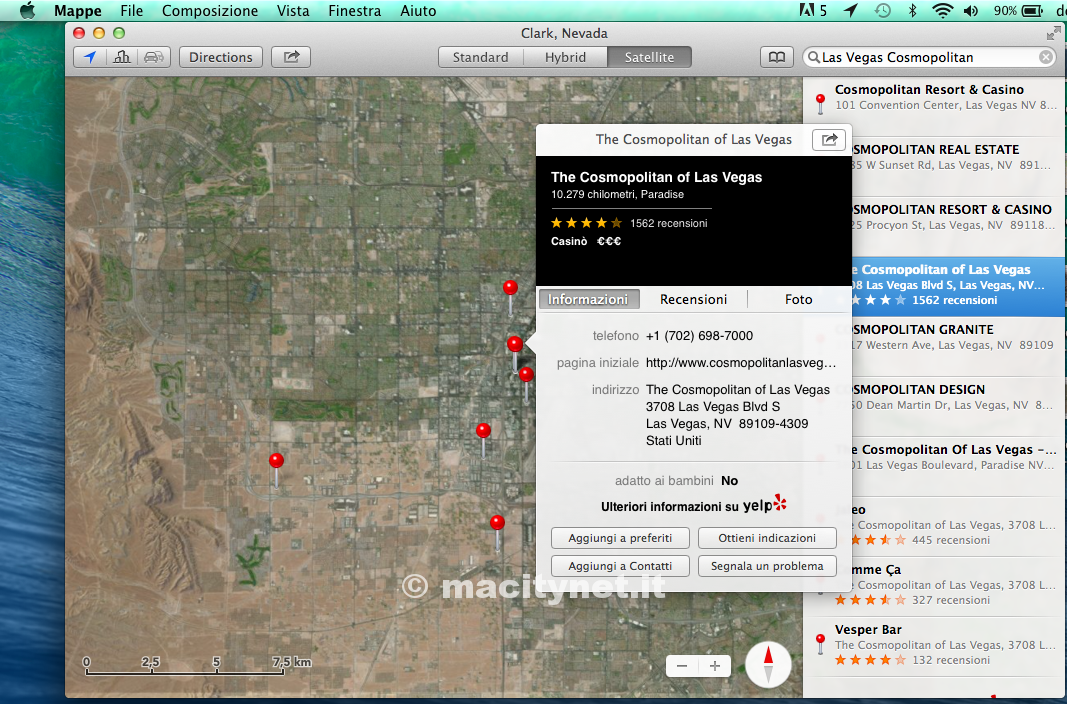Viewport: 1067px width, 704px height.
Task: Clear the search field with the X icon
Action: [x=1046, y=57]
